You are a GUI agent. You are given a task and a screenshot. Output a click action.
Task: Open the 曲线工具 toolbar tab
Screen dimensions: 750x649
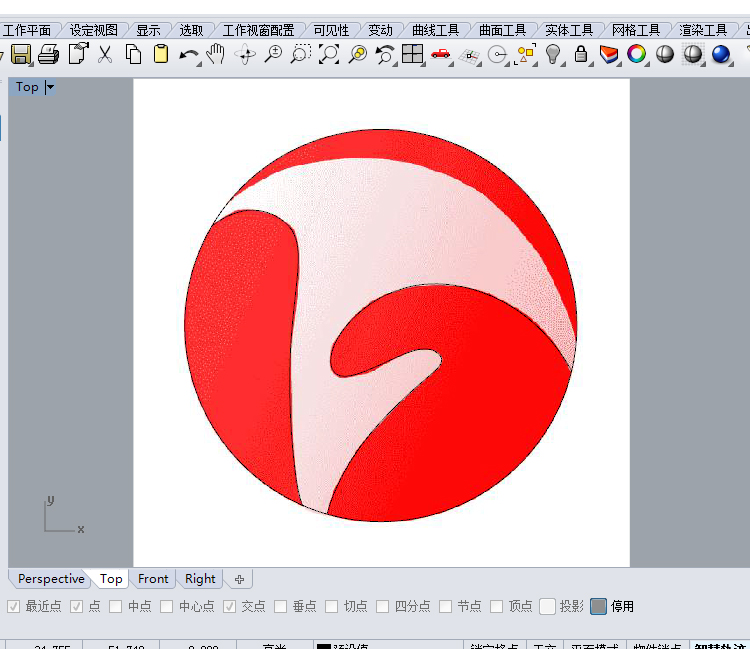435,31
